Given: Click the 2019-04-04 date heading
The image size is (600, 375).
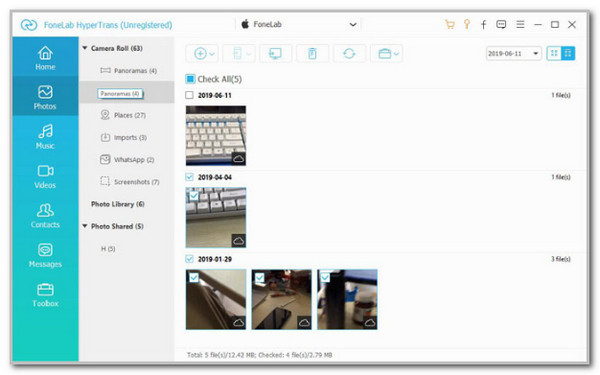Looking at the screenshot, I should pyautogui.click(x=215, y=177).
